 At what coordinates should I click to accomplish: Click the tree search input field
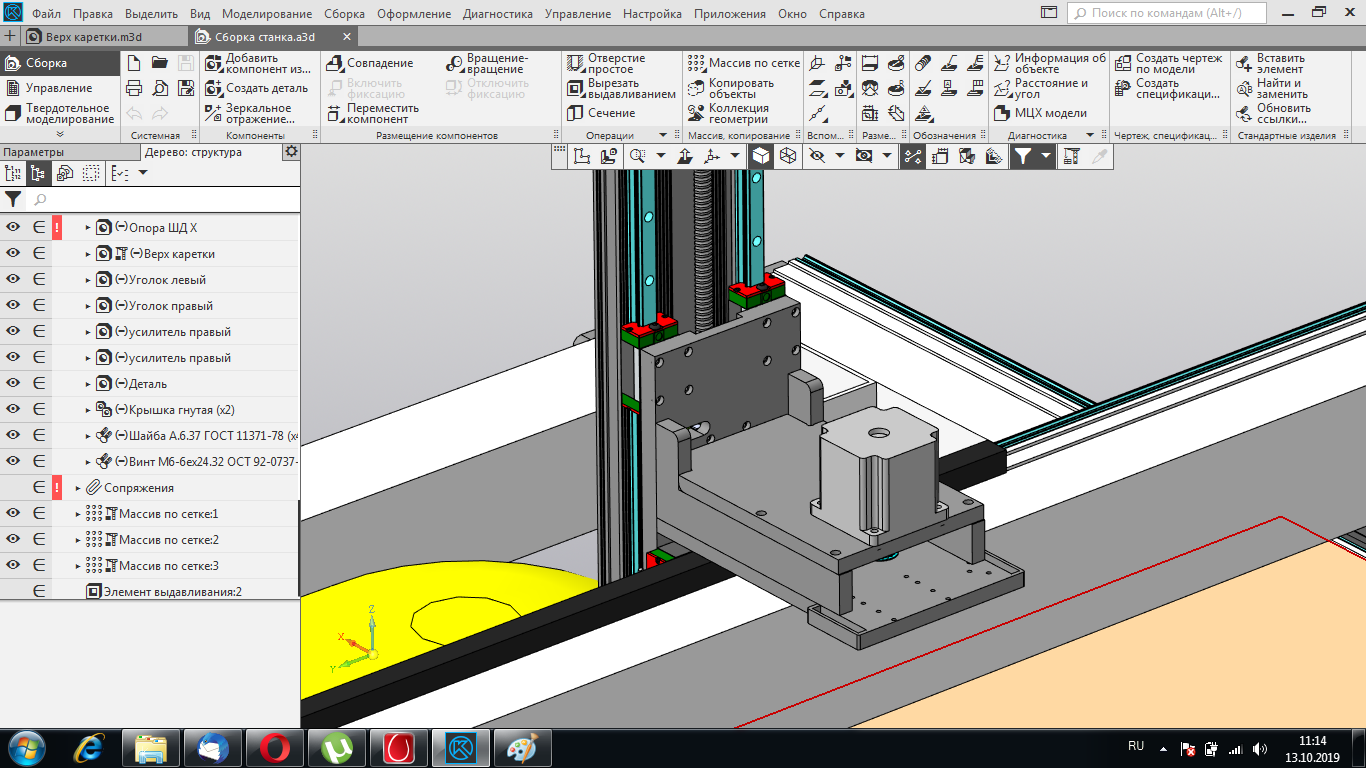coord(160,200)
